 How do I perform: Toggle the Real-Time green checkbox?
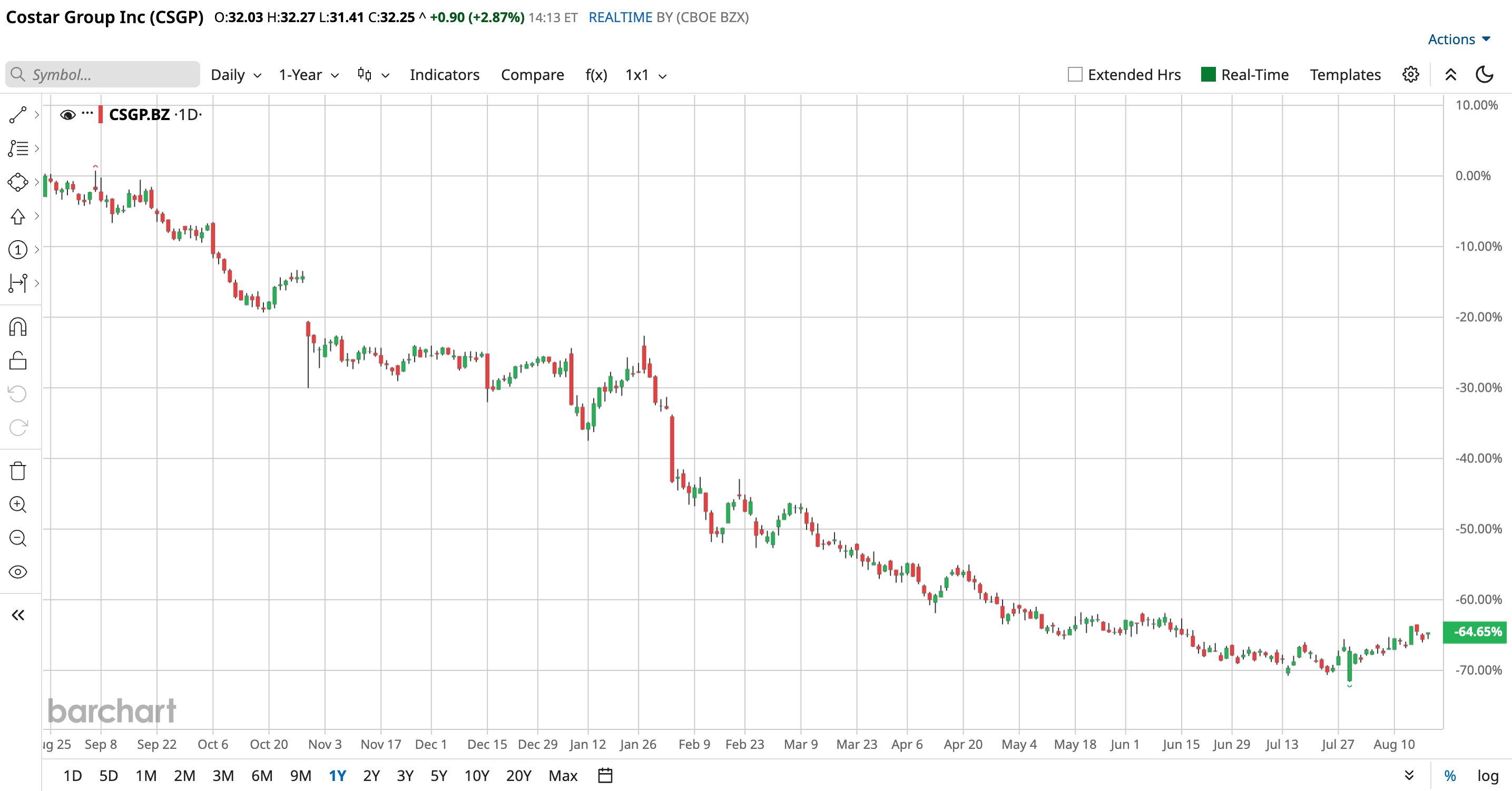1208,75
